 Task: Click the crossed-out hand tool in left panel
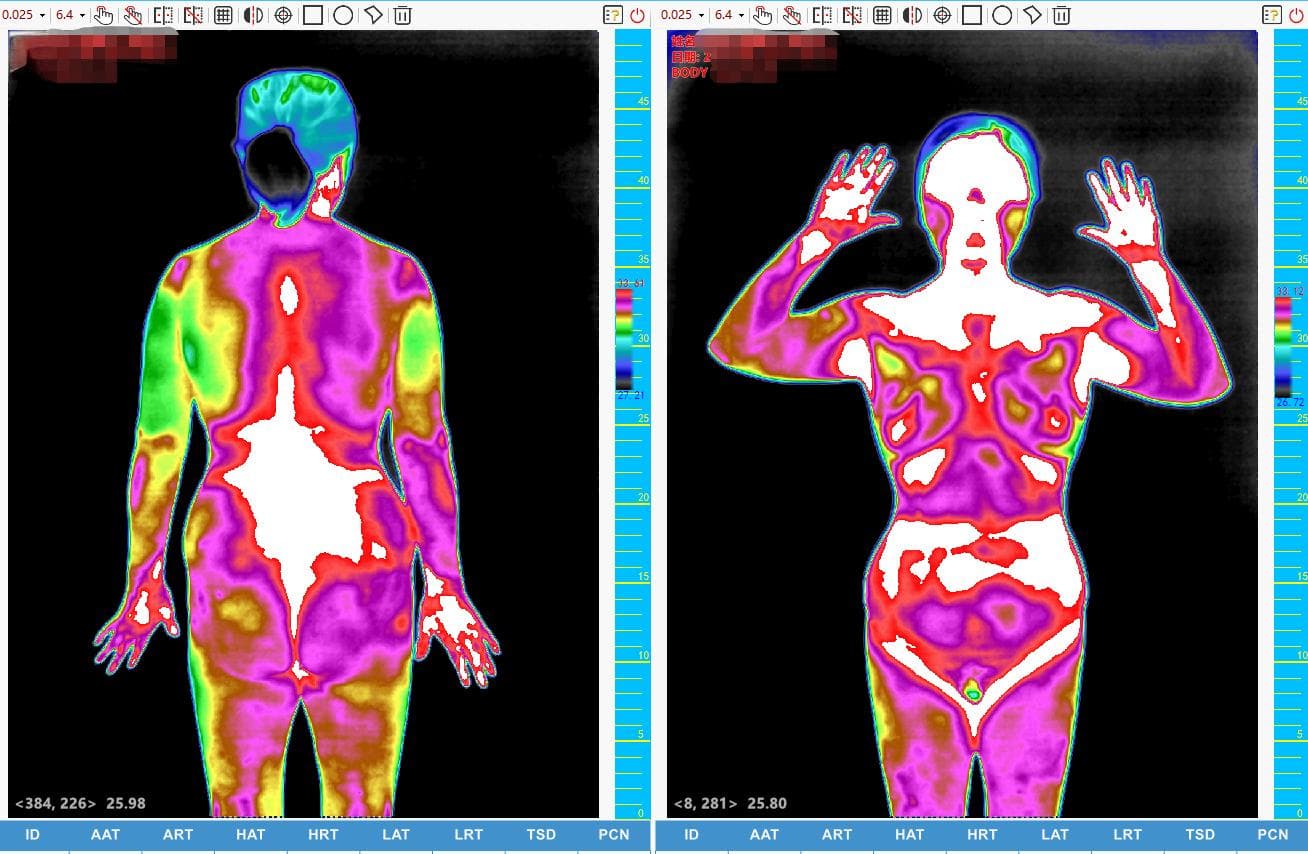[x=133, y=15]
